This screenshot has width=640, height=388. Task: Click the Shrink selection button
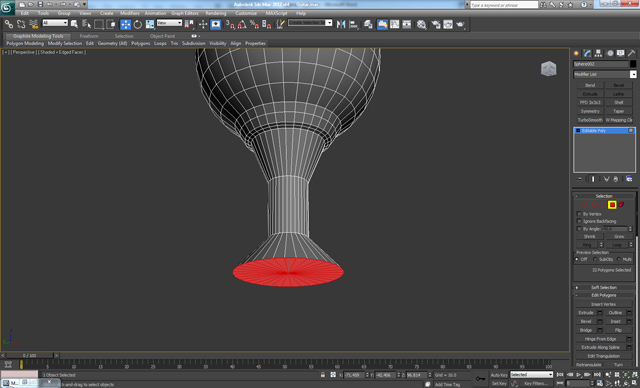click(x=589, y=237)
